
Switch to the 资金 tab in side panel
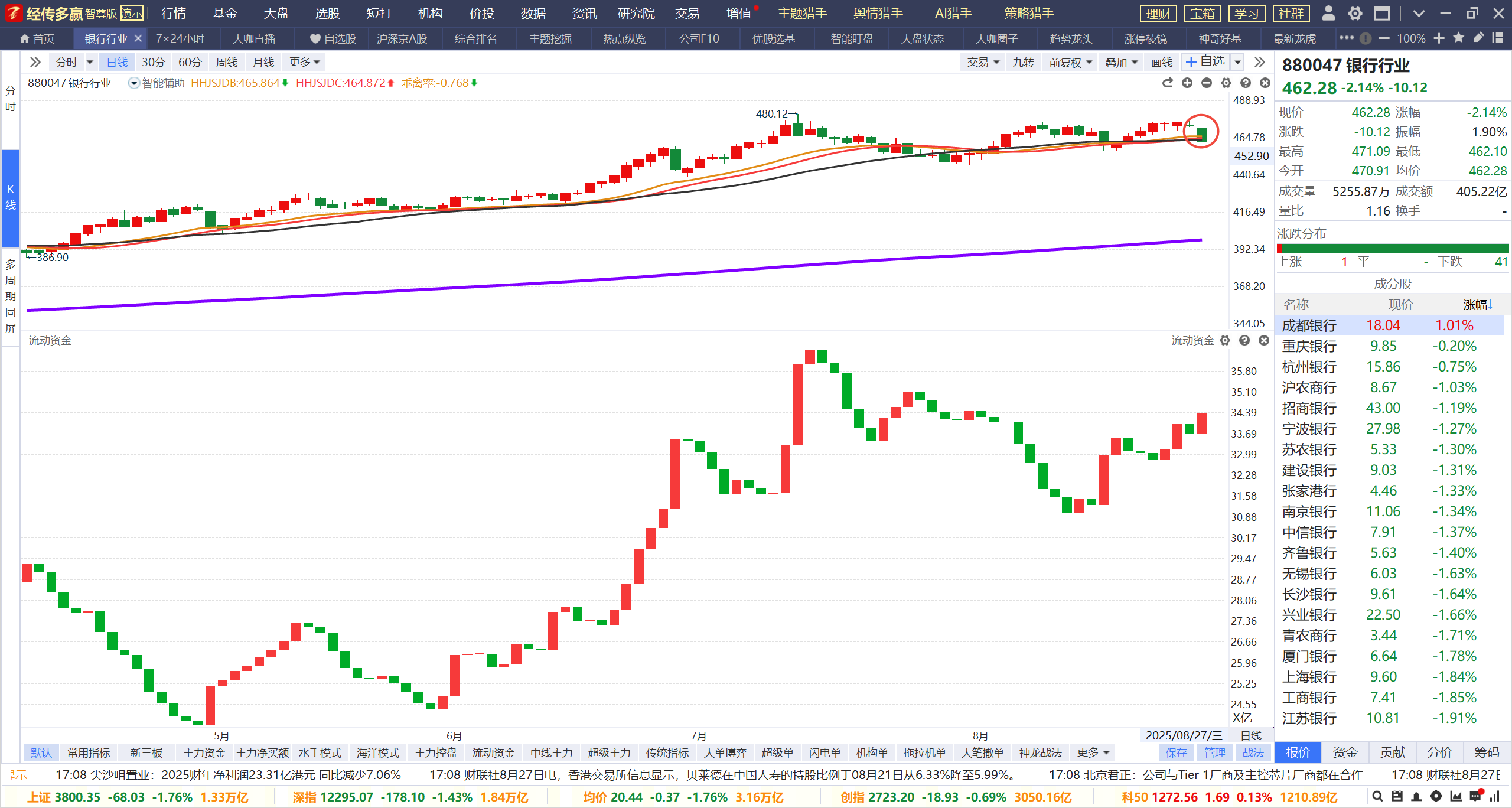pos(1345,752)
